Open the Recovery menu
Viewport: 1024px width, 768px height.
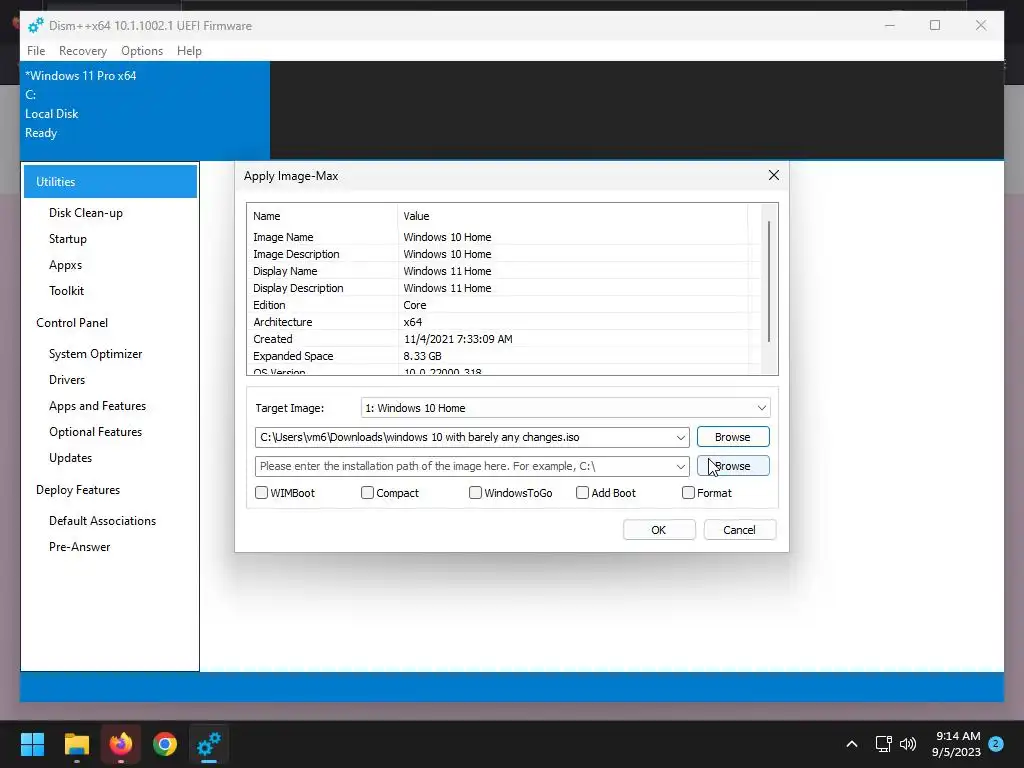click(82, 51)
